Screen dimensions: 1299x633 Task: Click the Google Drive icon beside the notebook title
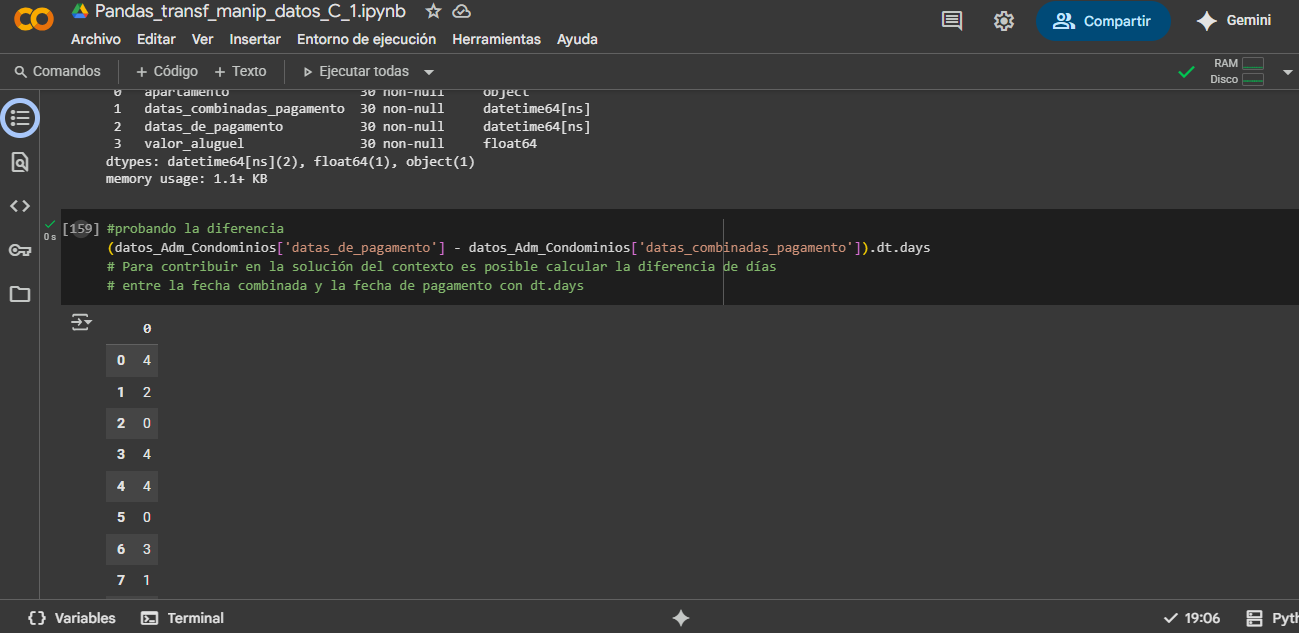(80, 11)
